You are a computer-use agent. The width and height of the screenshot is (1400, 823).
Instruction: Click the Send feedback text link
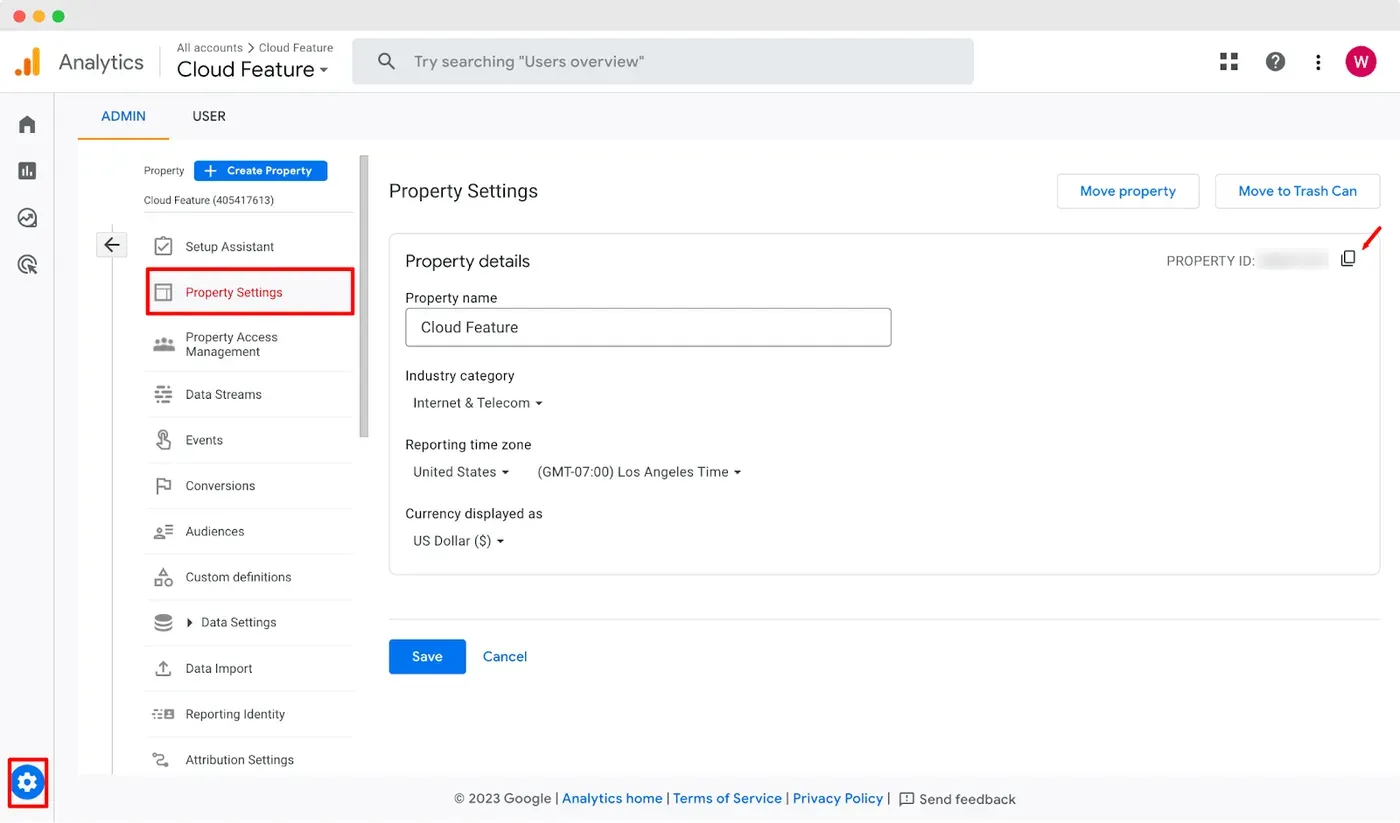point(967,799)
